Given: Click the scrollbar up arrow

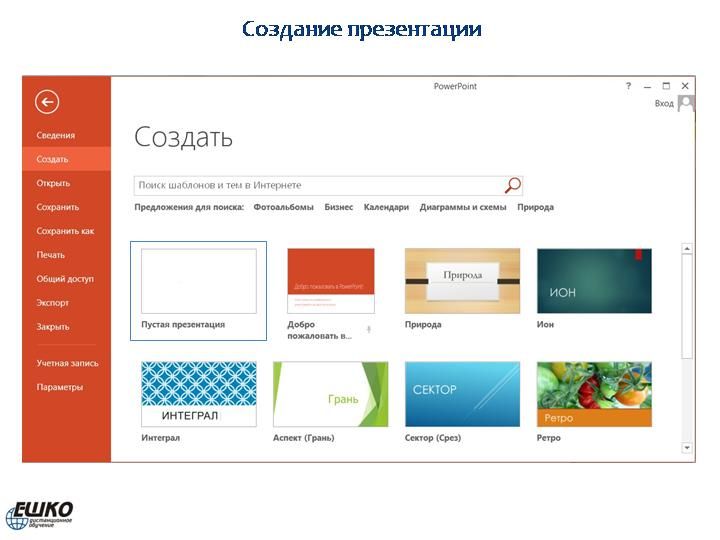Looking at the screenshot, I should click(x=687, y=248).
